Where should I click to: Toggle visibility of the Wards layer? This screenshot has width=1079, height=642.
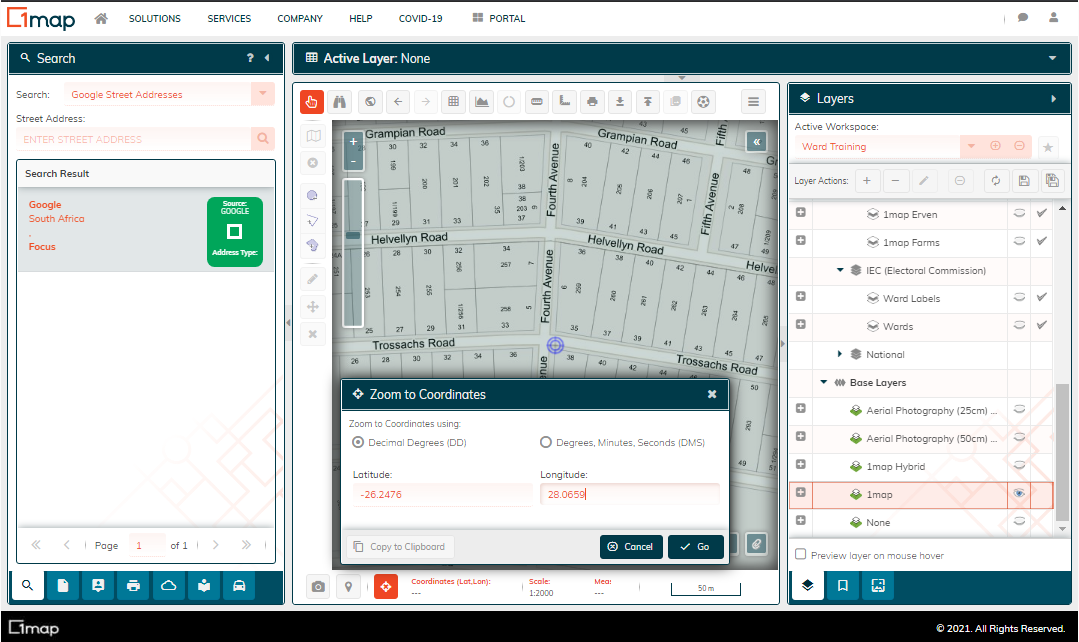(x=1019, y=325)
